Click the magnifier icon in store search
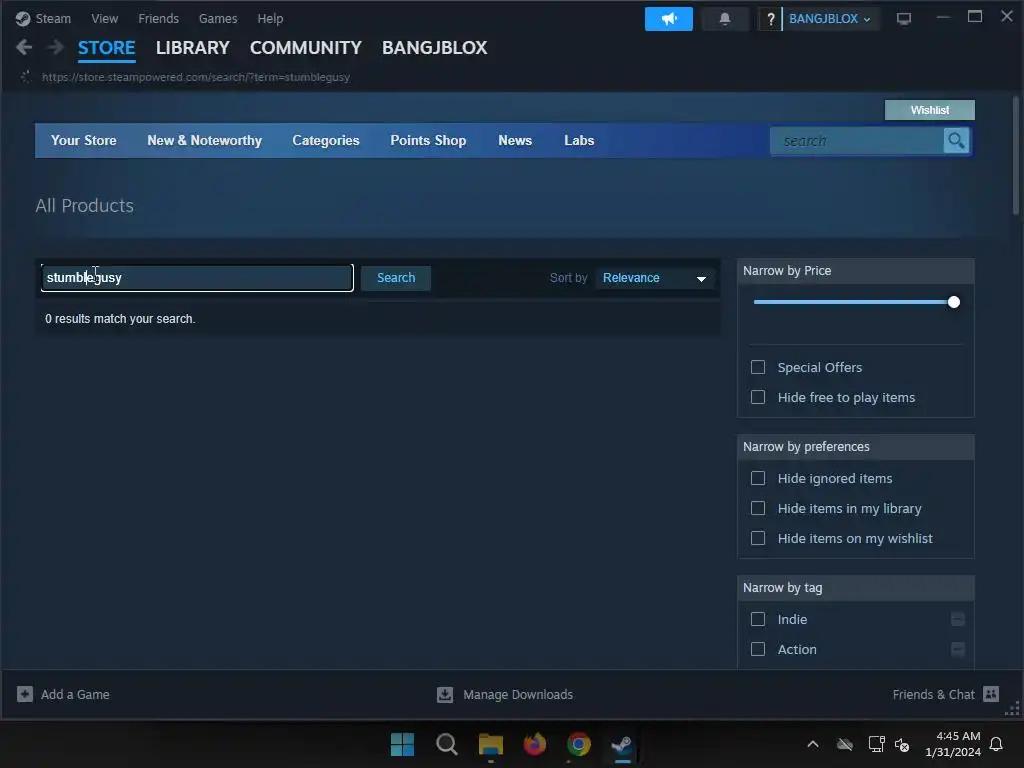 tap(956, 140)
